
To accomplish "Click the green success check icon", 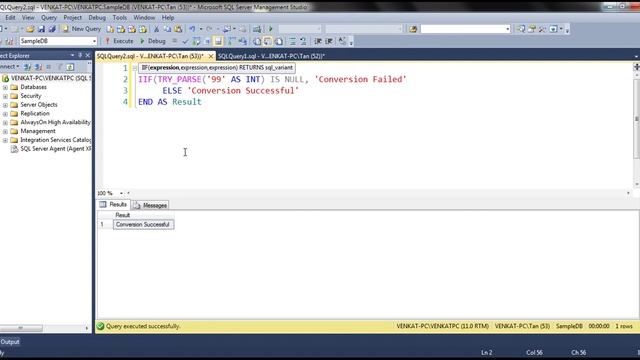I will (x=100, y=326).
